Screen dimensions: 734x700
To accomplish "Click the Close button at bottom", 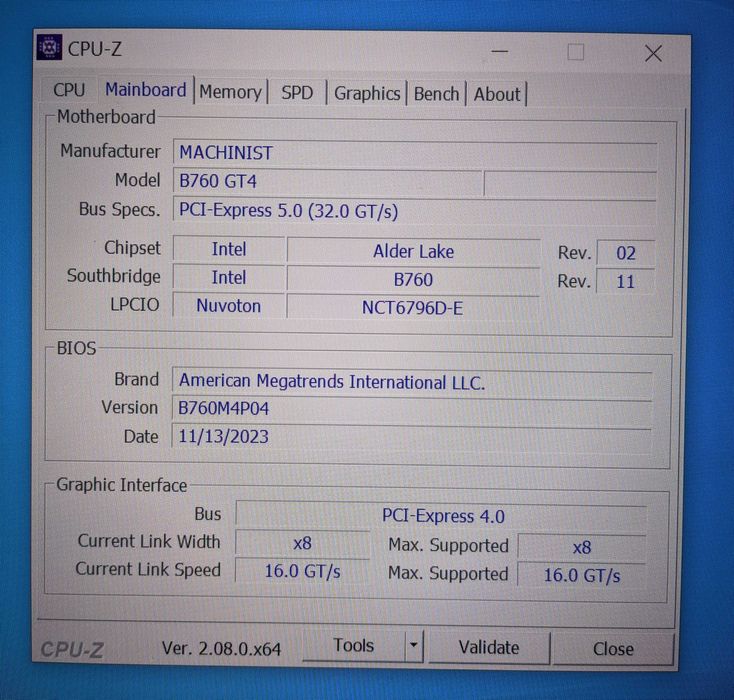I will pos(613,648).
